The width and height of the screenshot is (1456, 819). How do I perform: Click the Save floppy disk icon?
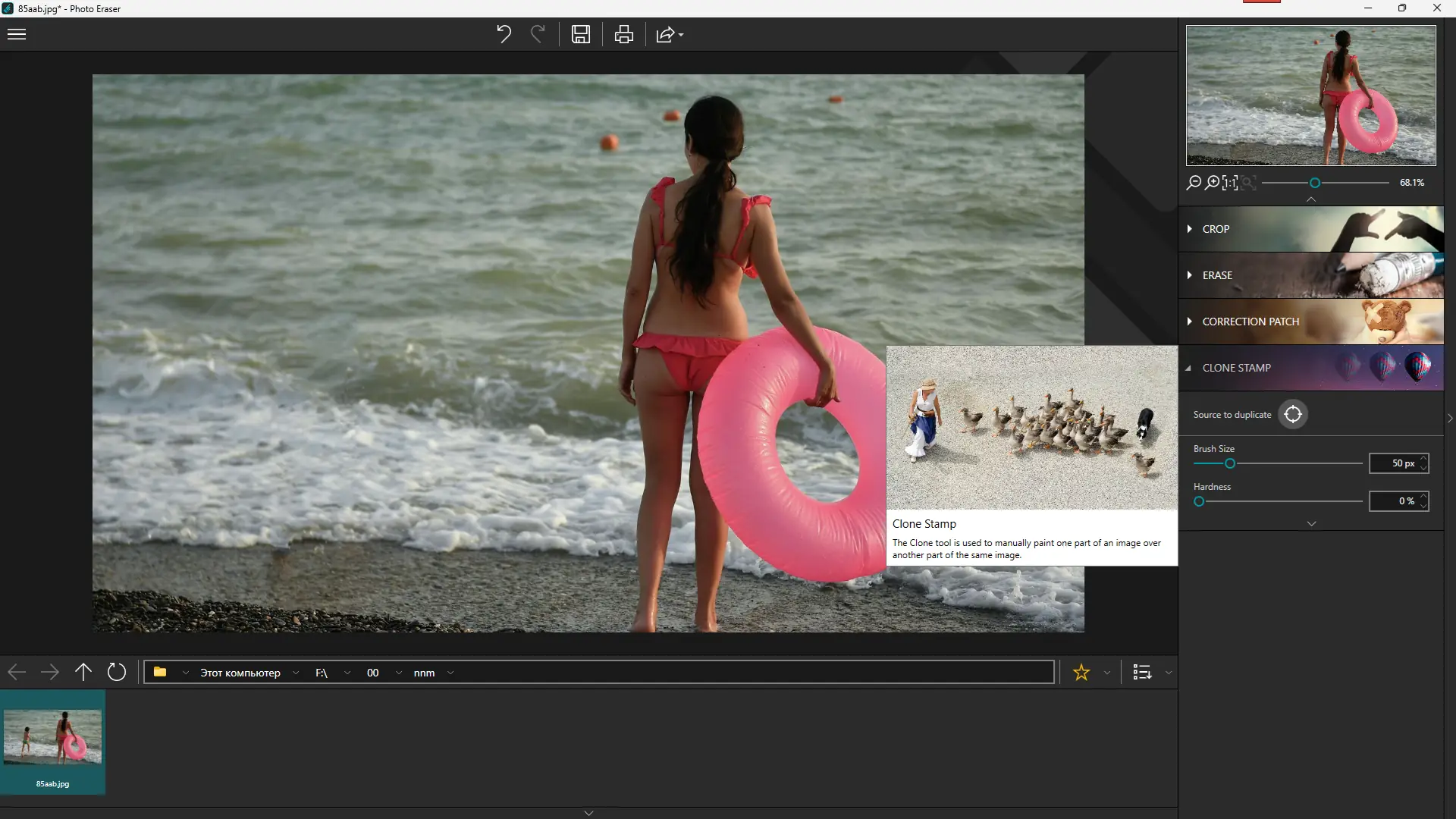point(581,34)
